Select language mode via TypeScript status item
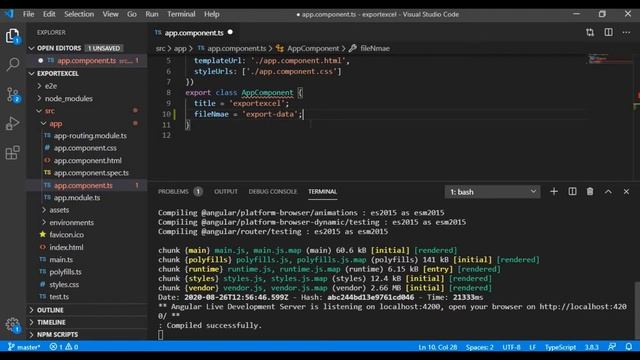Image resolution: width=640 pixels, height=360 pixels. [x=560, y=347]
